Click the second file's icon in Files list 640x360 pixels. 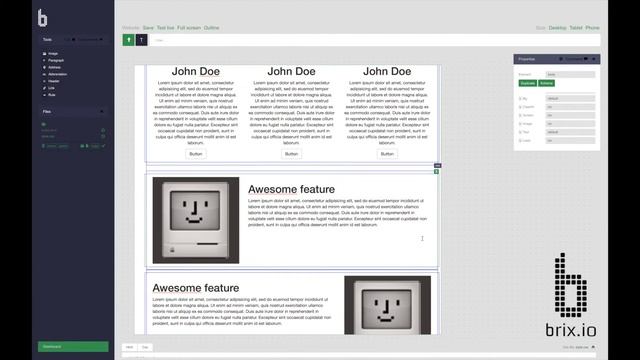click(x=103, y=136)
